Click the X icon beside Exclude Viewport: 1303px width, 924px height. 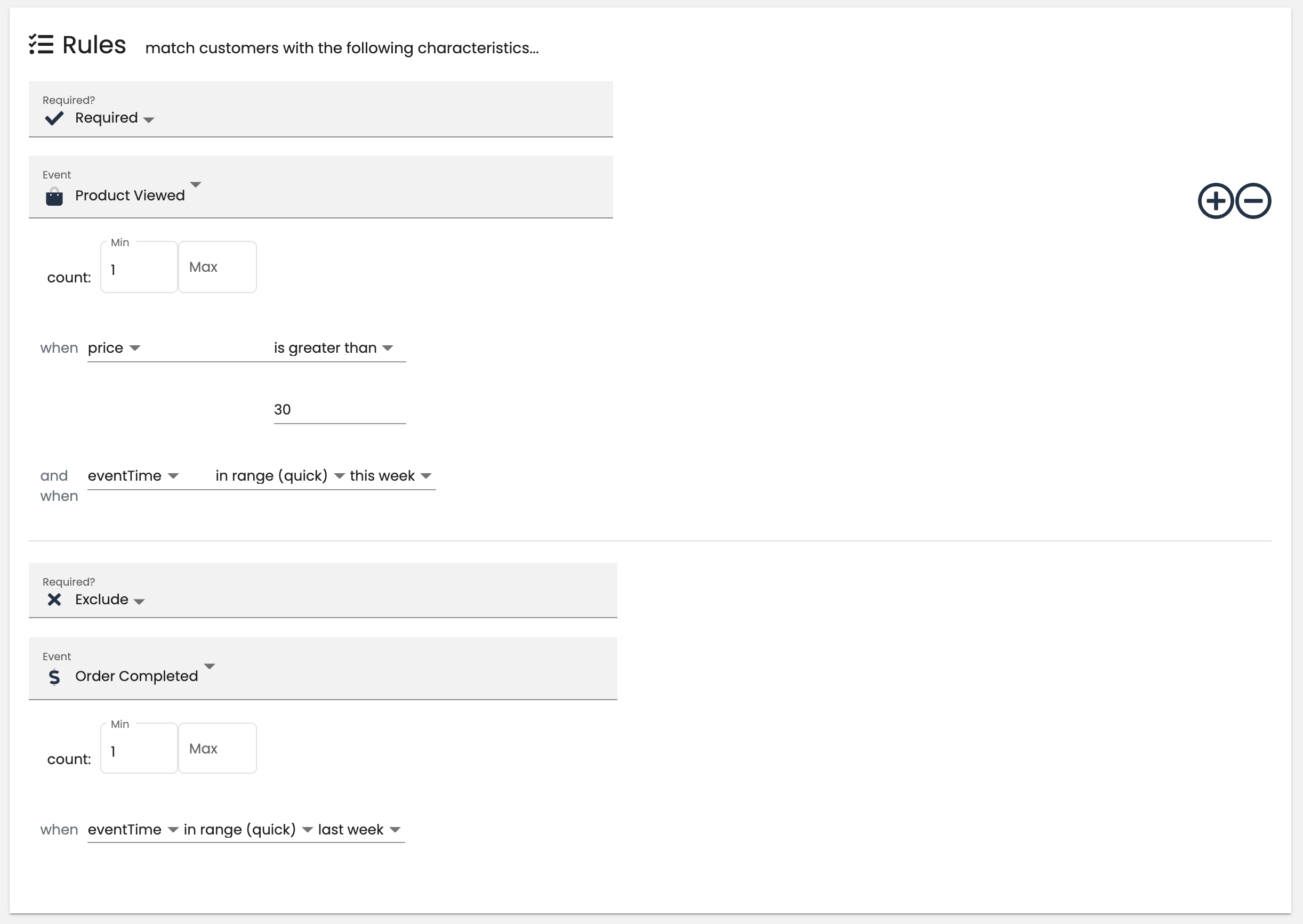pos(54,599)
